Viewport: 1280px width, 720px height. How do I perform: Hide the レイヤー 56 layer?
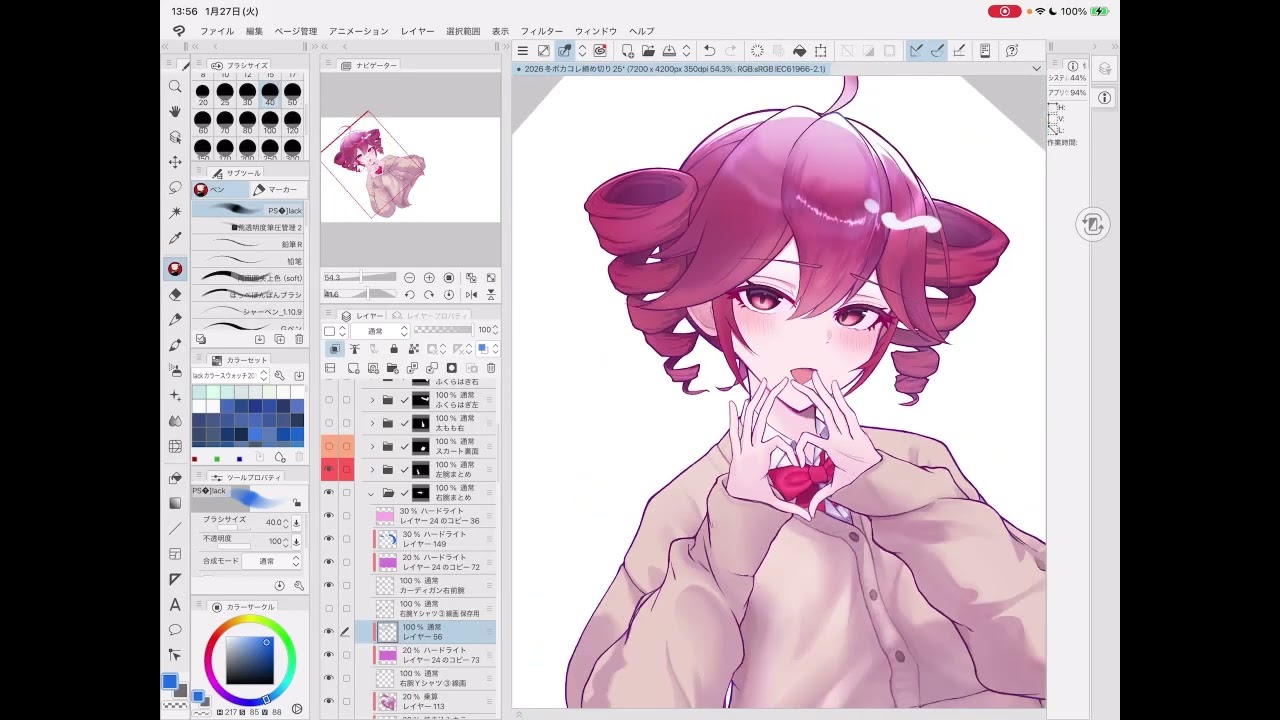328,631
